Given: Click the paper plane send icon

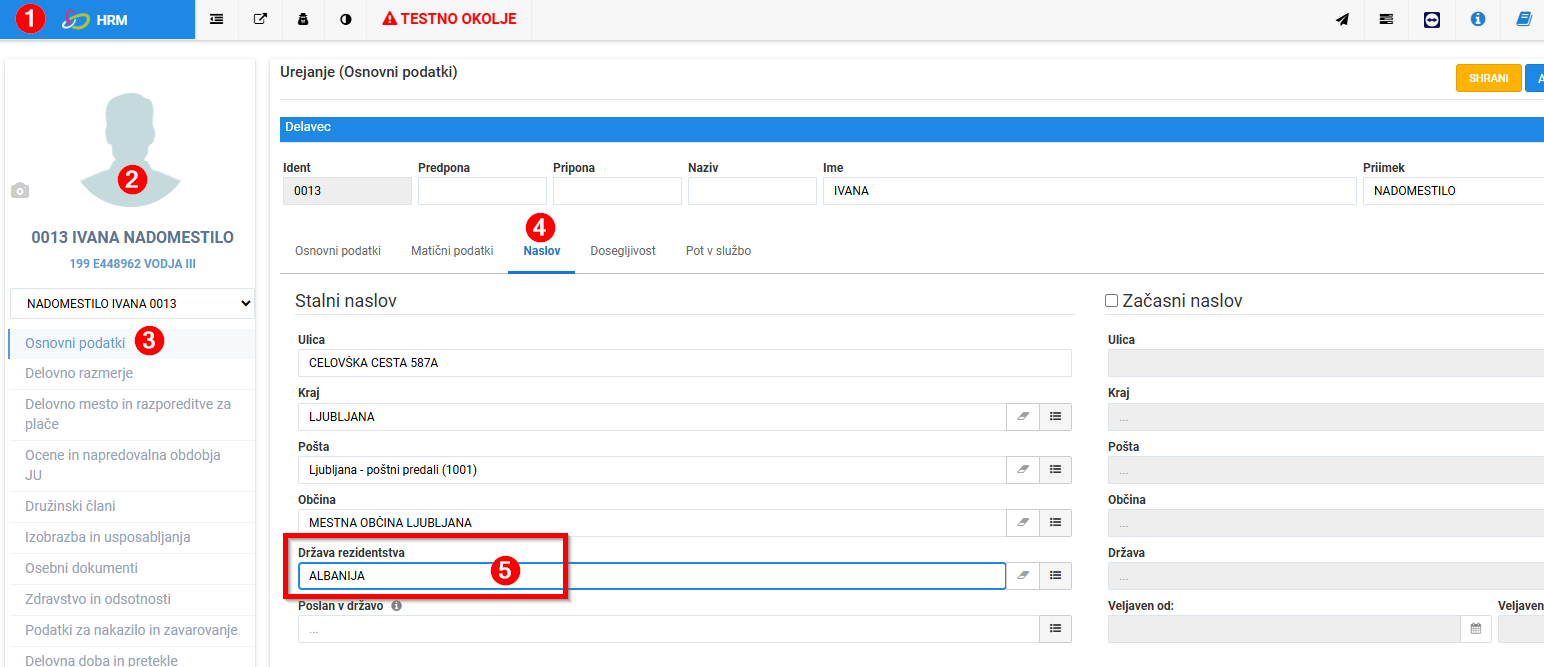Looking at the screenshot, I should pos(1342,19).
